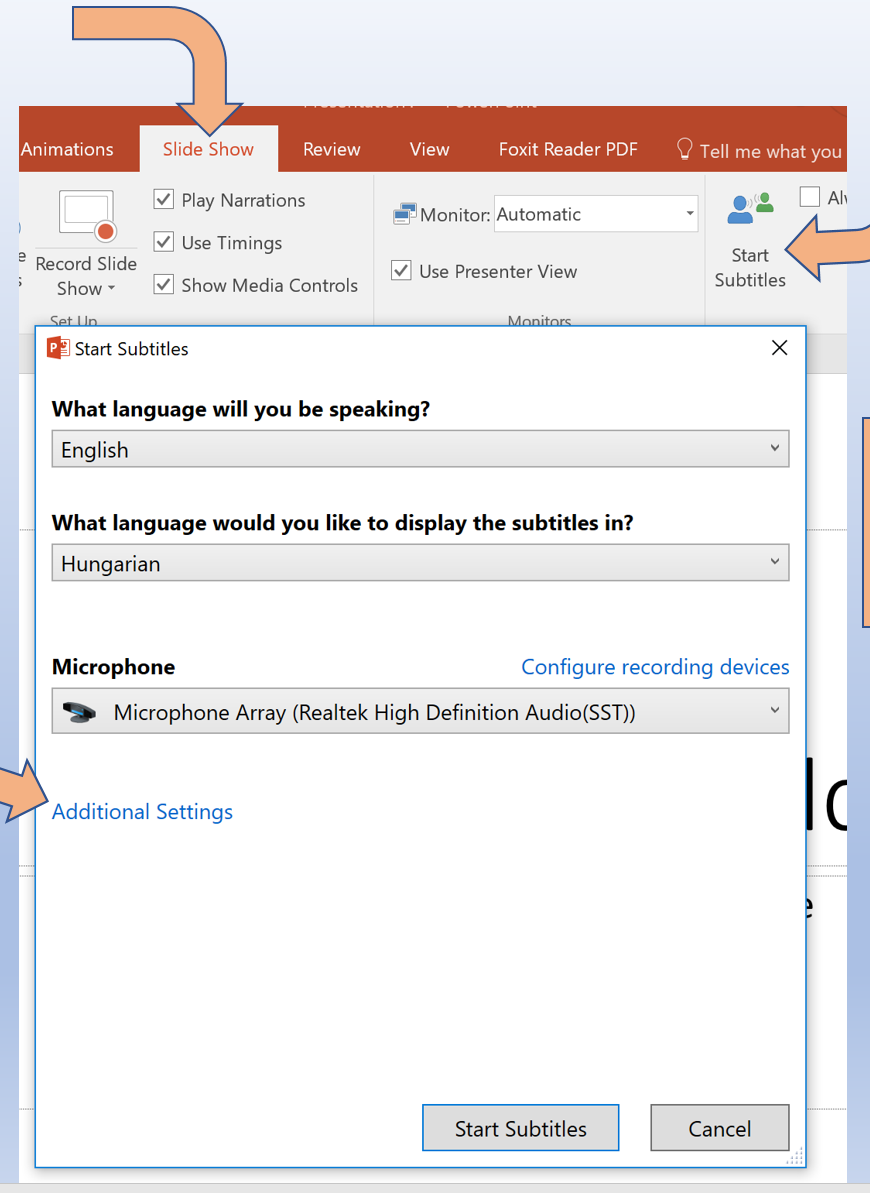Click the Start Subtitles button in the dialog
This screenshot has width=870, height=1193.
[x=520, y=1127]
